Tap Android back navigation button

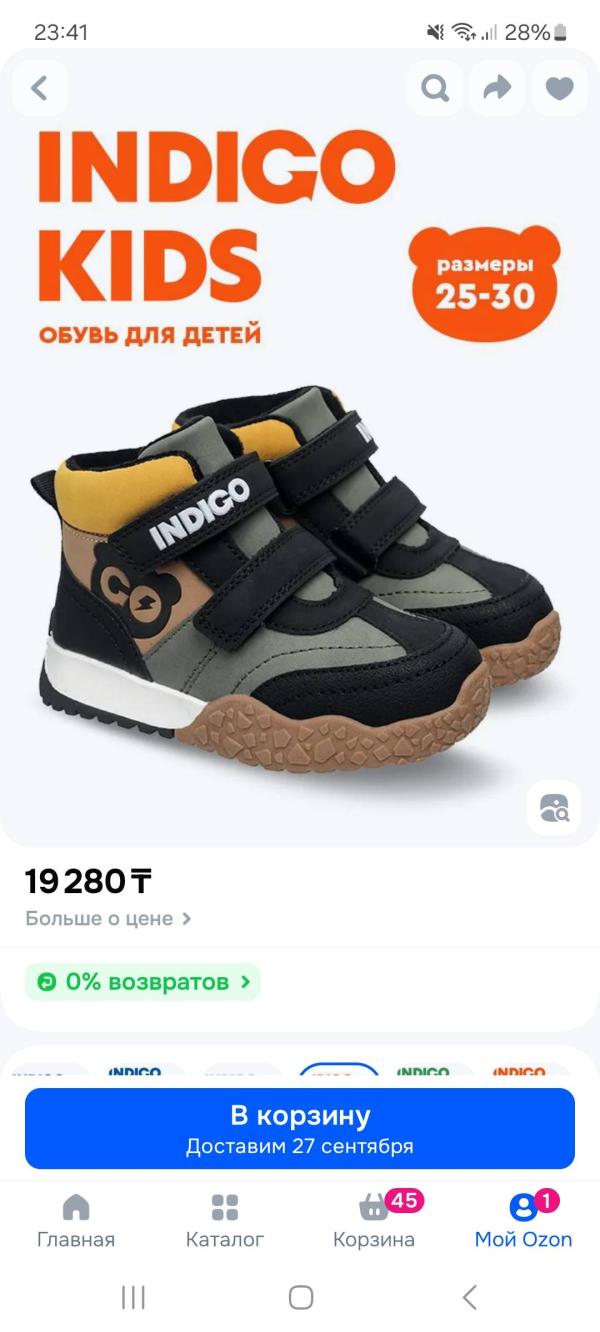click(469, 1297)
